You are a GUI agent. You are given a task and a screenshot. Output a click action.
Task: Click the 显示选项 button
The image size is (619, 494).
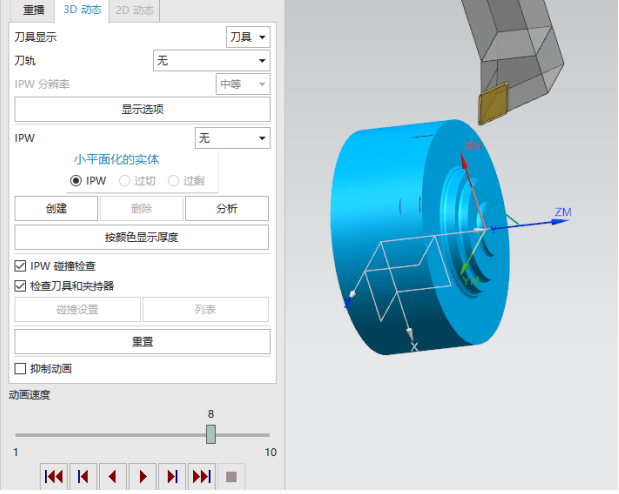pyautogui.click(x=142, y=109)
